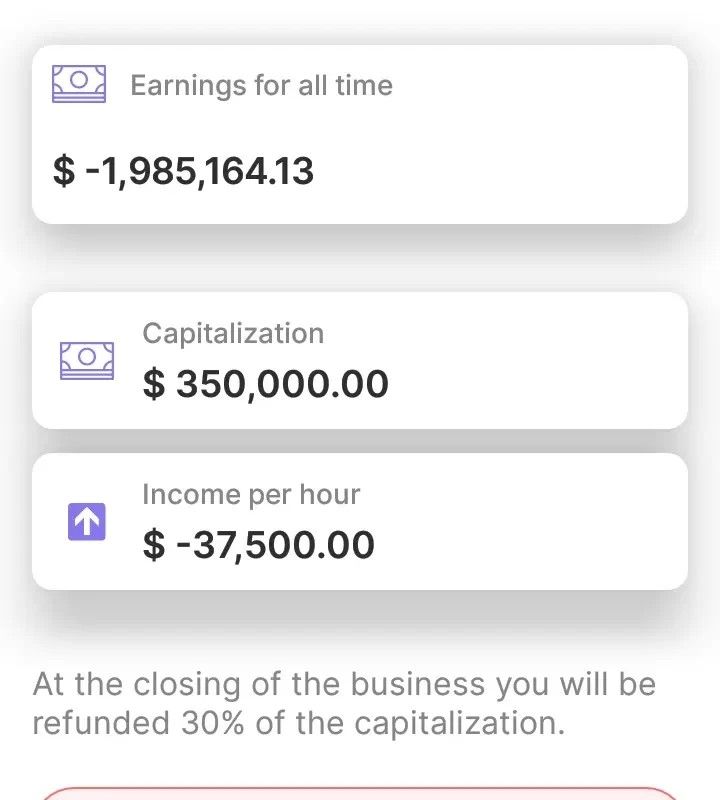Select the $ -1,985,164.13 earnings amount
This screenshot has height=800, width=720.
(184, 171)
